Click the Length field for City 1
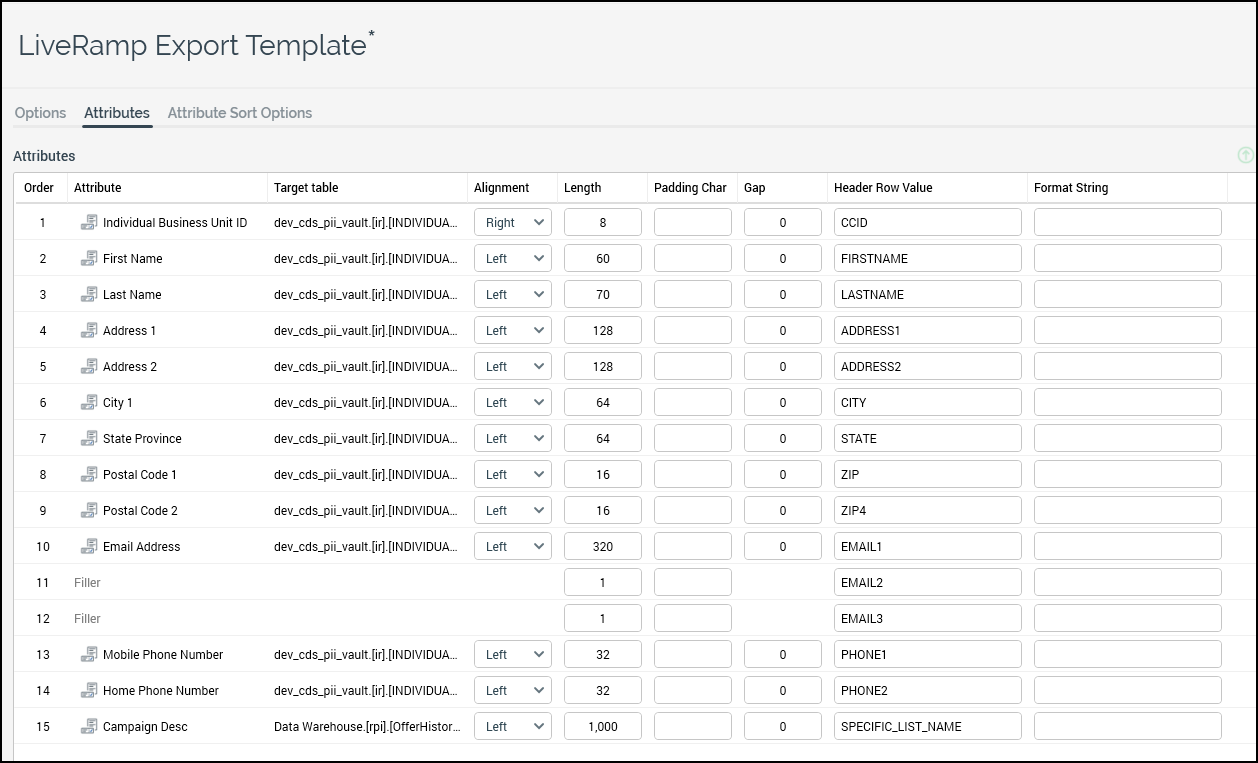 [602, 402]
